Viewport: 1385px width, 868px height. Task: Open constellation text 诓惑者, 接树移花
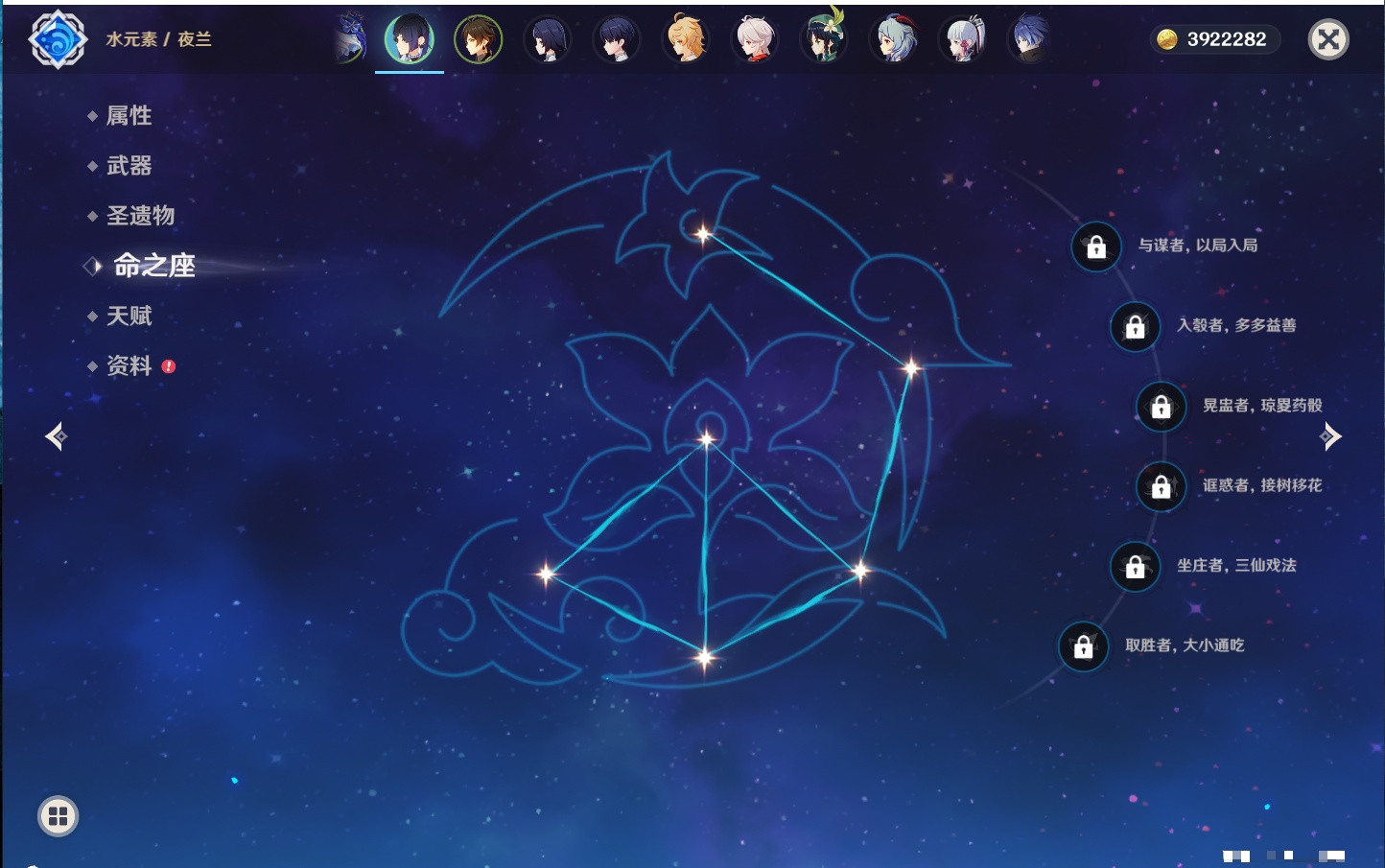tap(1262, 485)
